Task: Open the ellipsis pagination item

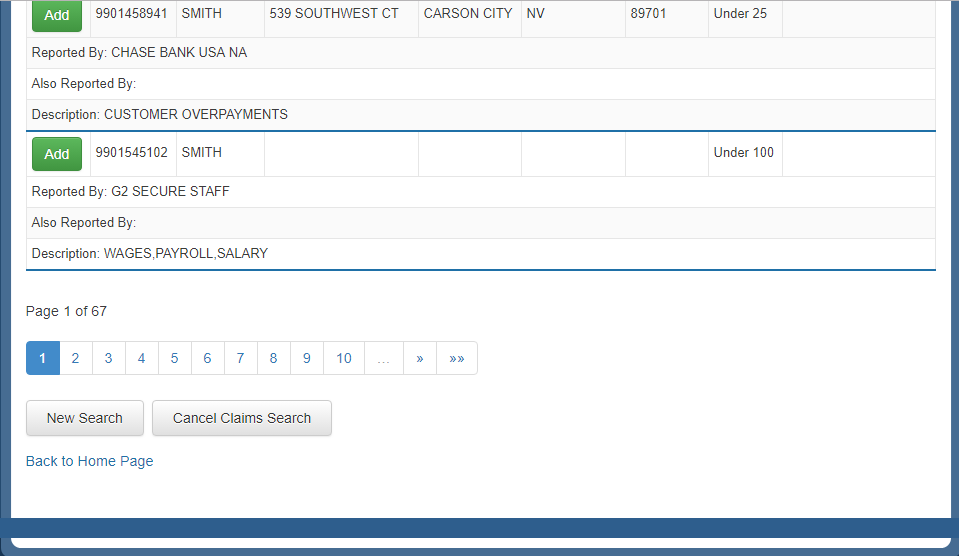Action: click(383, 358)
